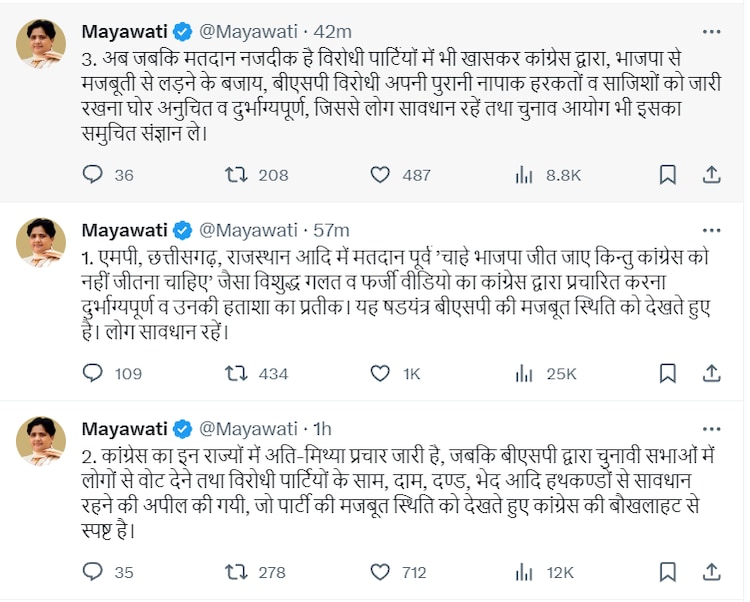Retweet the tweet with 208 retweets
The image size is (750, 602).
236,175
